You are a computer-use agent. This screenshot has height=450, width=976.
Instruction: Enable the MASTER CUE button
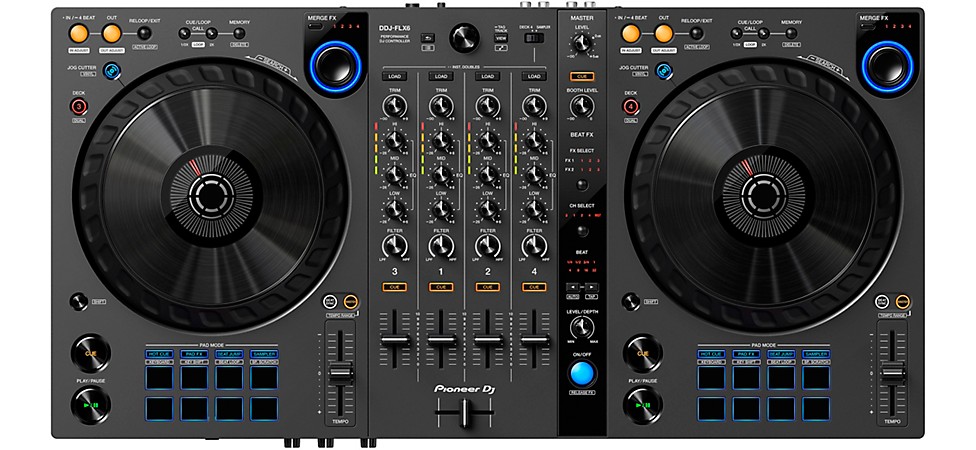pyautogui.click(x=582, y=77)
